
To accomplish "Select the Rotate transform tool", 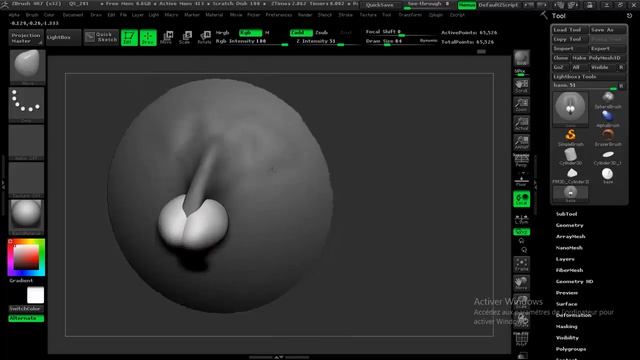I will (x=204, y=38).
